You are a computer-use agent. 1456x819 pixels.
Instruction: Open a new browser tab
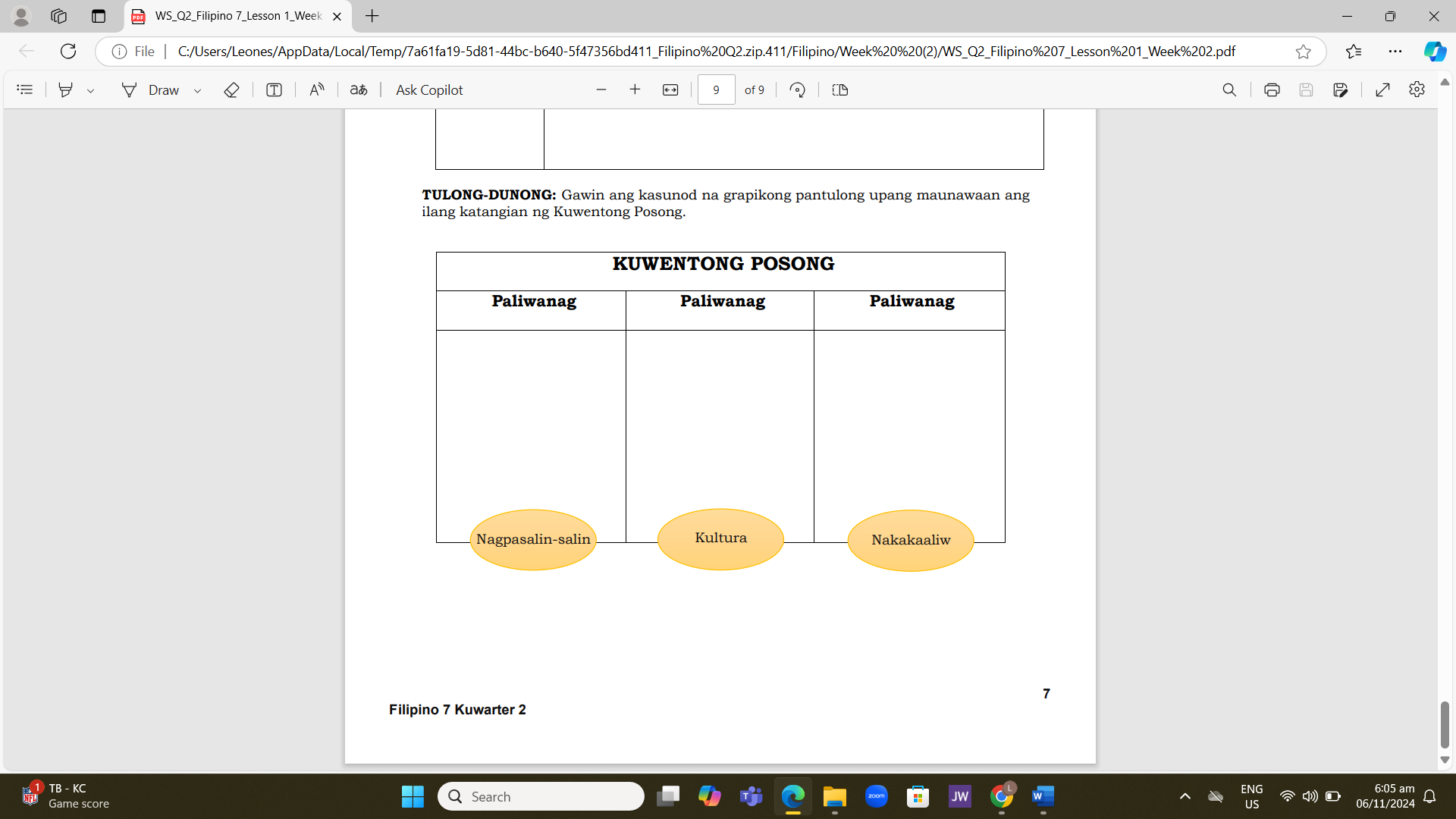pyautogui.click(x=372, y=16)
